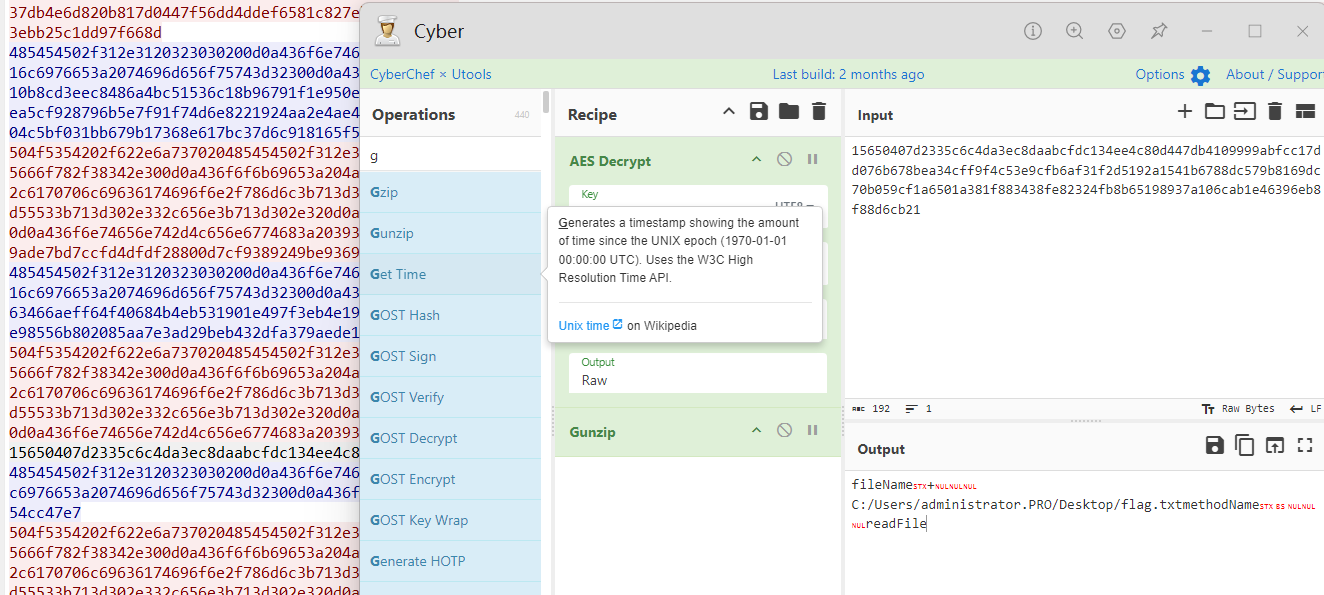Open the info icon in title bar
1324x595 pixels.
click(1033, 31)
